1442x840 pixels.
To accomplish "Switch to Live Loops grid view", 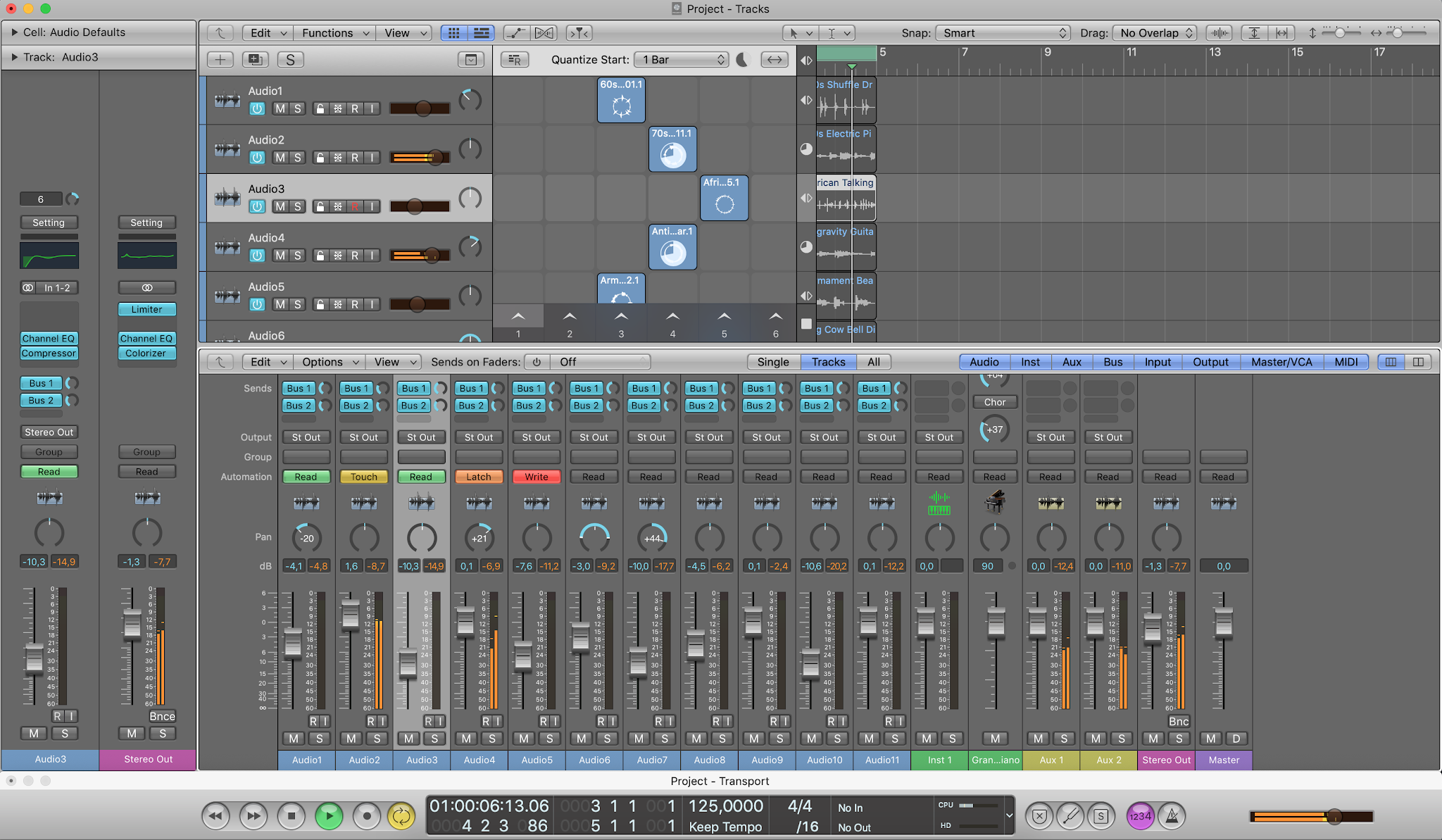I will [x=454, y=33].
